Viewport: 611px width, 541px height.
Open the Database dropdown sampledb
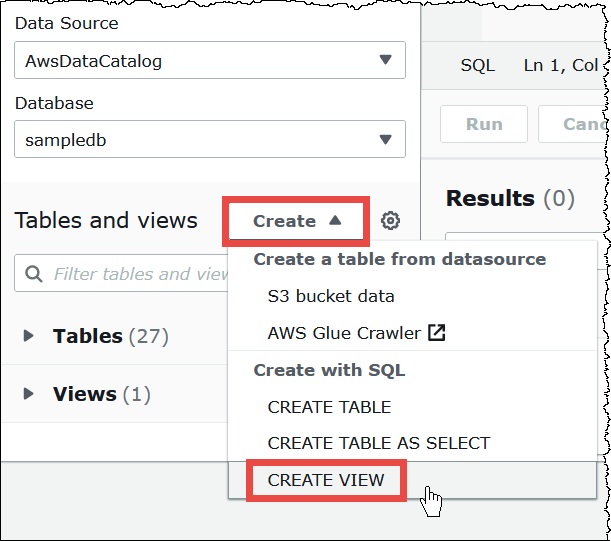tap(209, 140)
